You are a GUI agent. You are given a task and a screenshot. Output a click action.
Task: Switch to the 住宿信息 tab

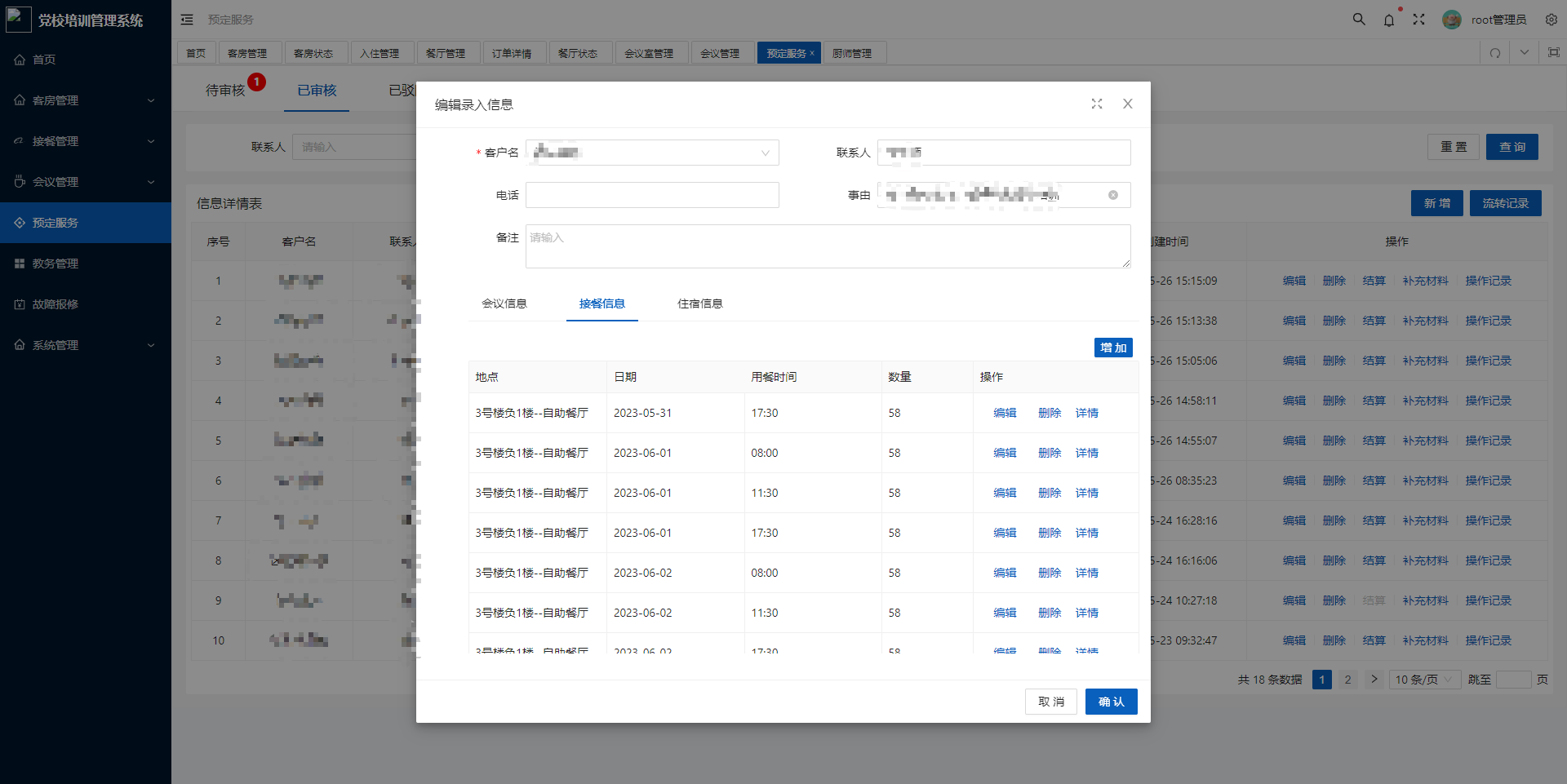coord(700,303)
